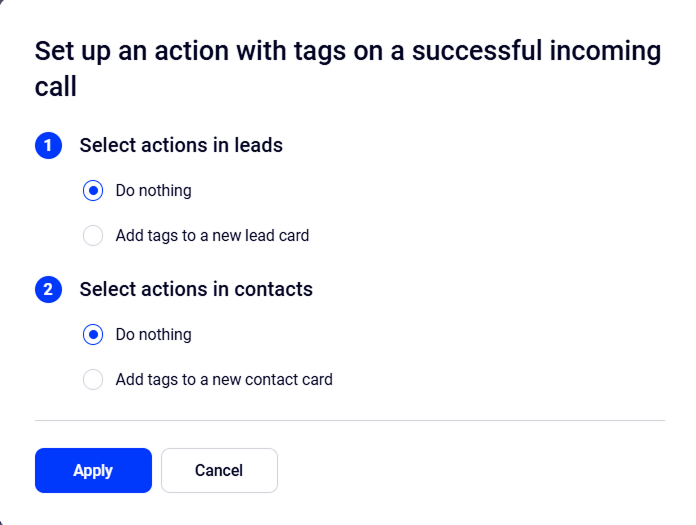Click the Add tags to a new contact card label
This screenshot has width=696, height=525.
[x=224, y=380]
